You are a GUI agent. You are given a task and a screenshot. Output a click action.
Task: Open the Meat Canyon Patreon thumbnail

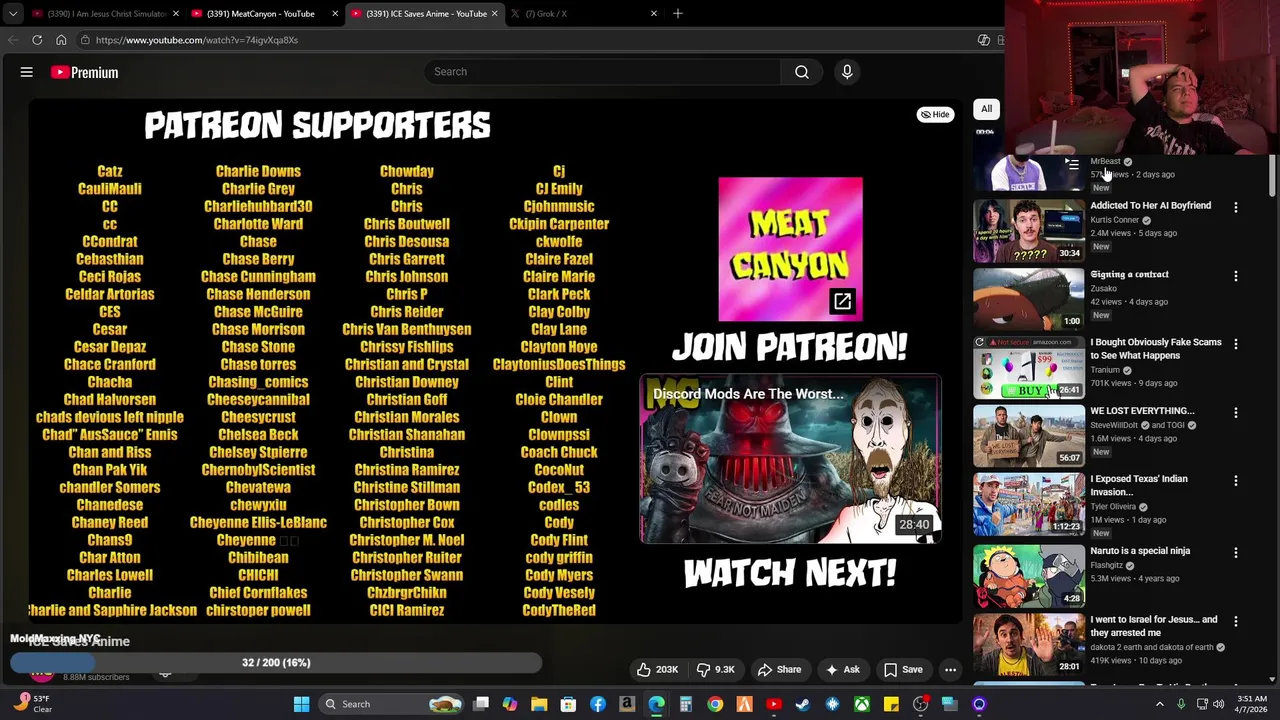point(790,249)
